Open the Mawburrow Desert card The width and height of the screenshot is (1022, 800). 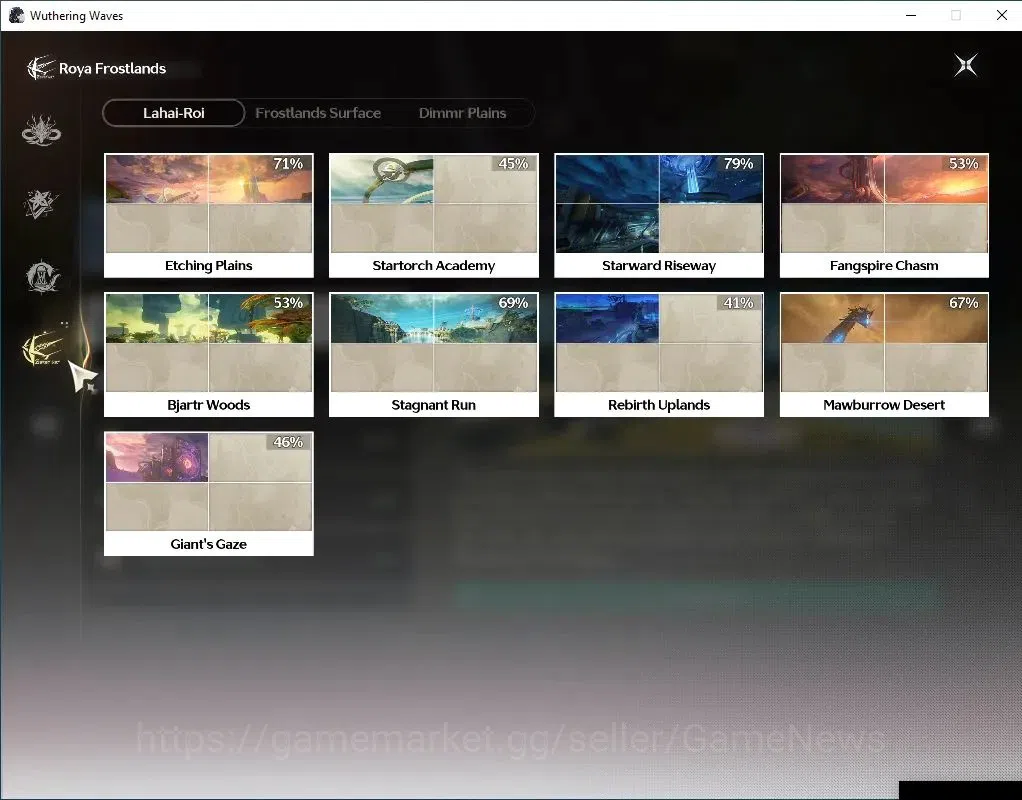[x=884, y=355]
